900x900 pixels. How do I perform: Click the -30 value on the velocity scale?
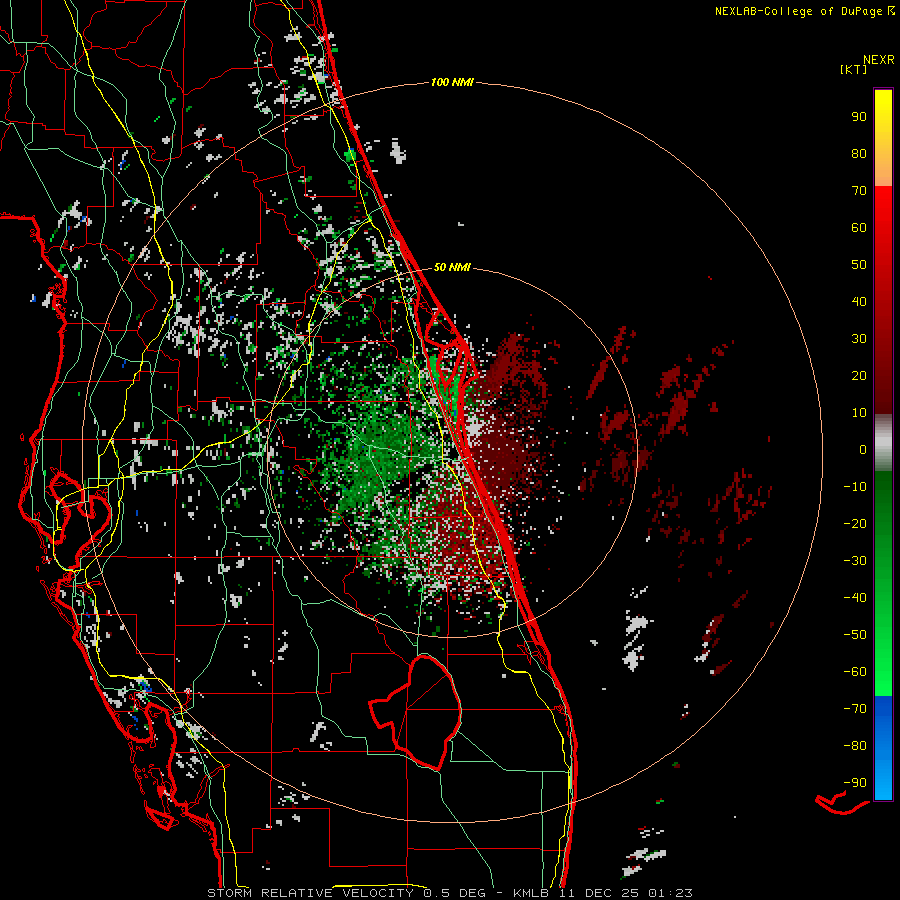855,561
